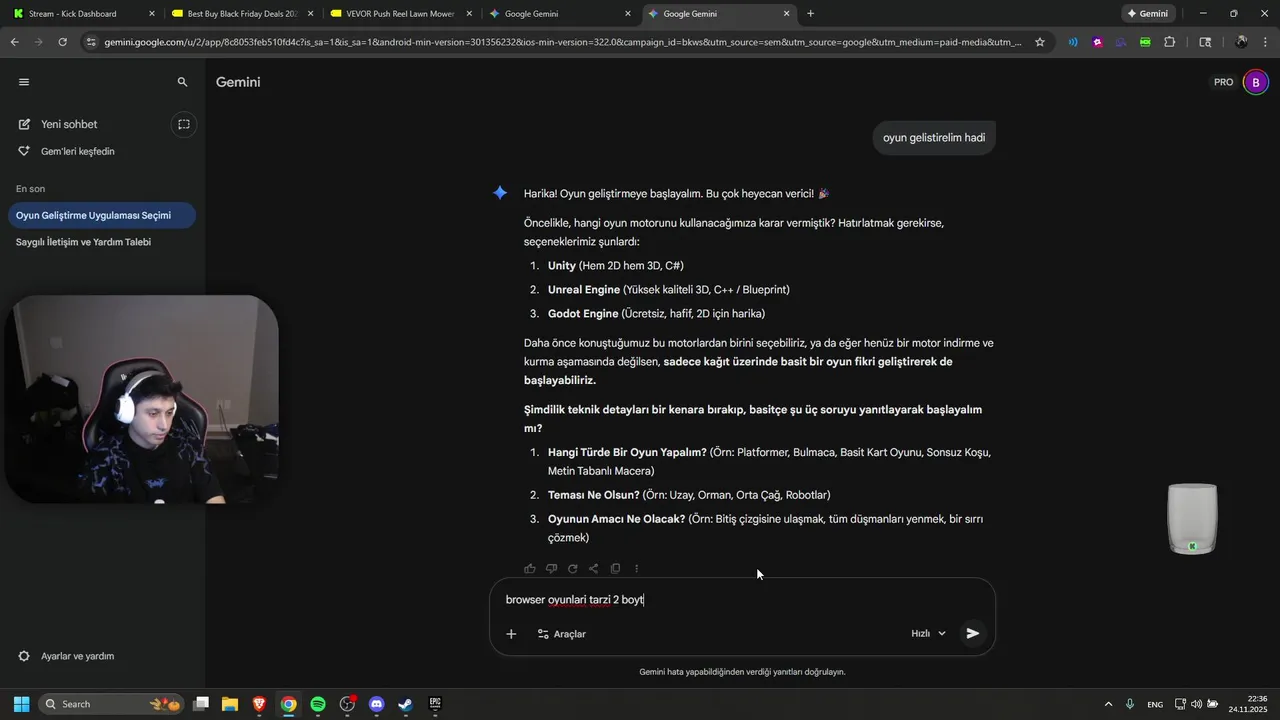Select the chat Oyun Geliştirme Uygulaması Seçimi
Screen dimensions: 1280x720
[x=100, y=215]
